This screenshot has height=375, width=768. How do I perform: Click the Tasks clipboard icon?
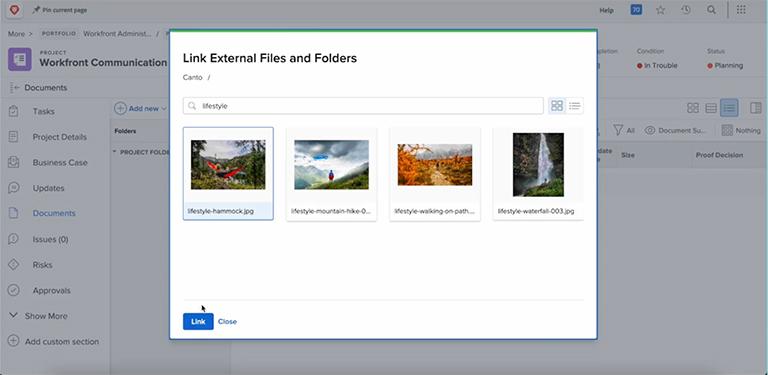pos(14,111)
